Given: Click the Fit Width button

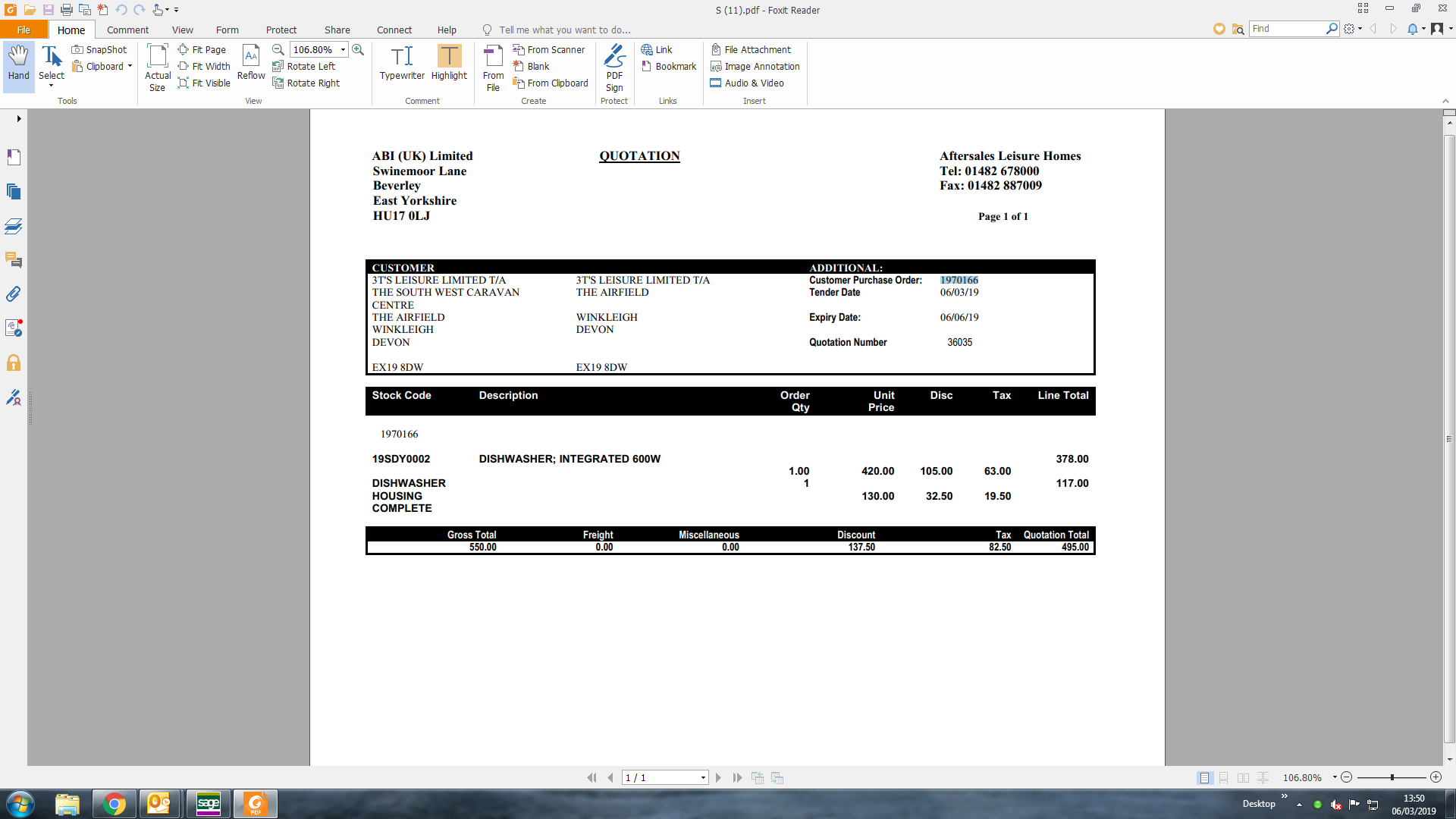Looking at the screenshot, I should [204, 67].
